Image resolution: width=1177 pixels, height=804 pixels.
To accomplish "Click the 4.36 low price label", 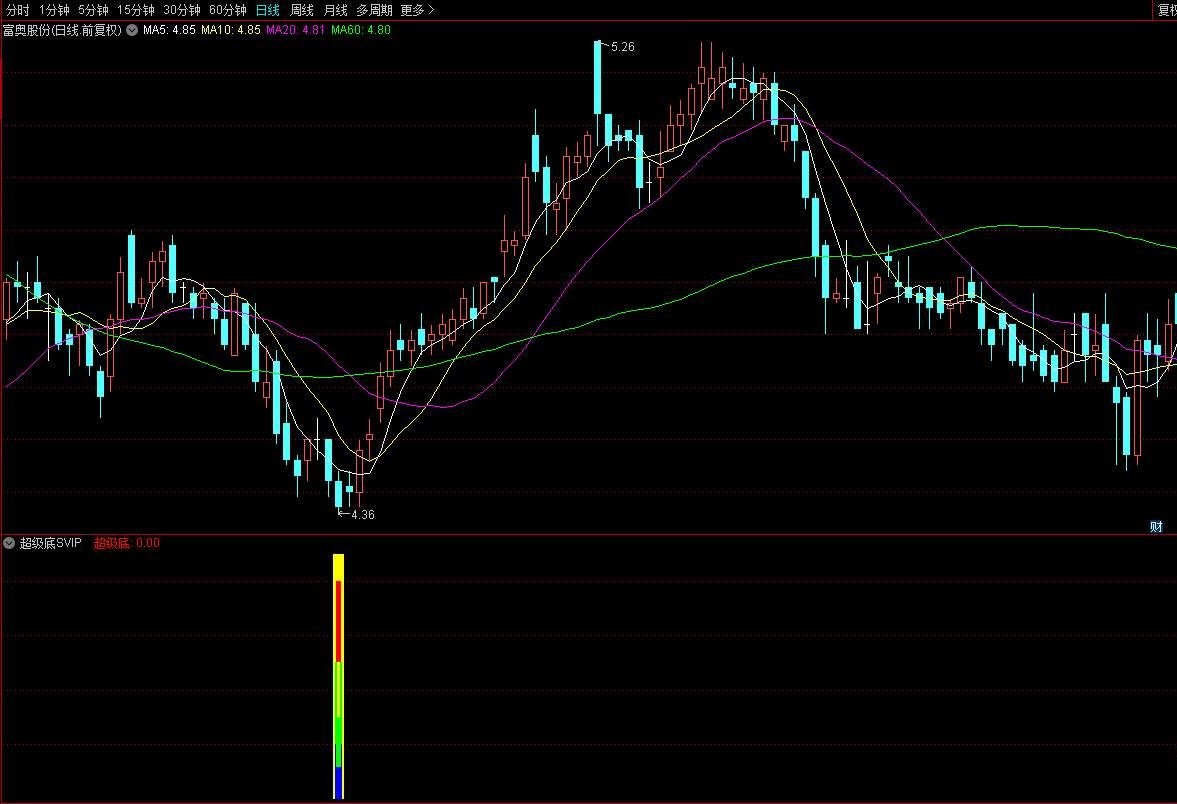I will (x=363, y=514).
